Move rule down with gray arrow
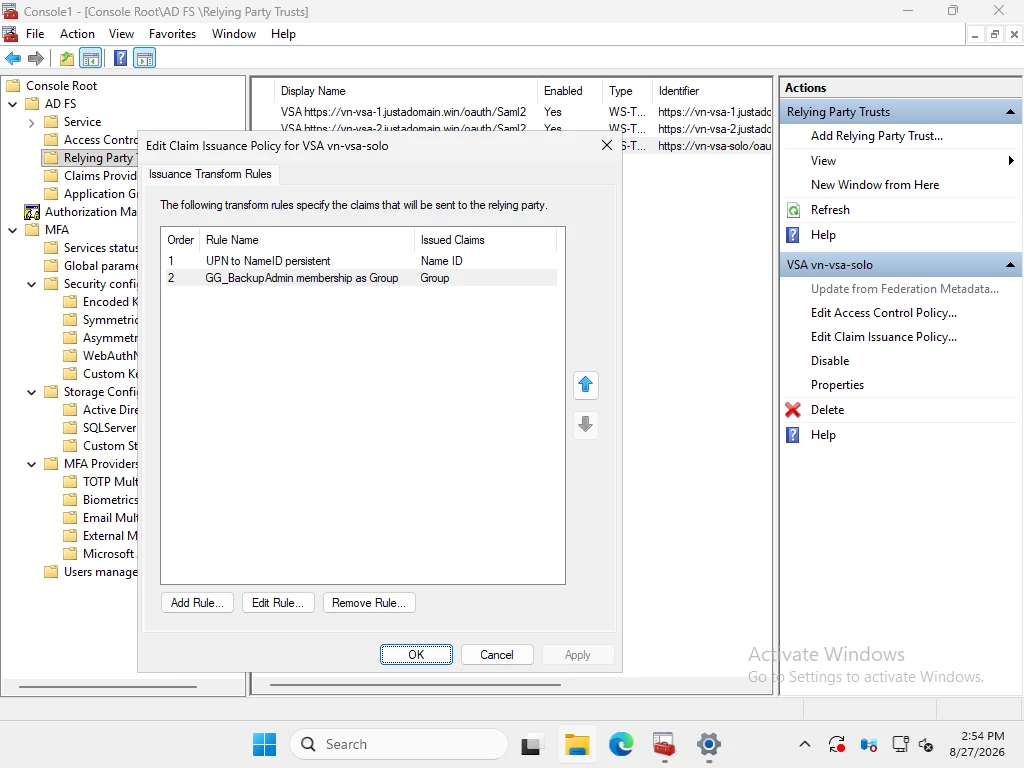 pos(585,424)
